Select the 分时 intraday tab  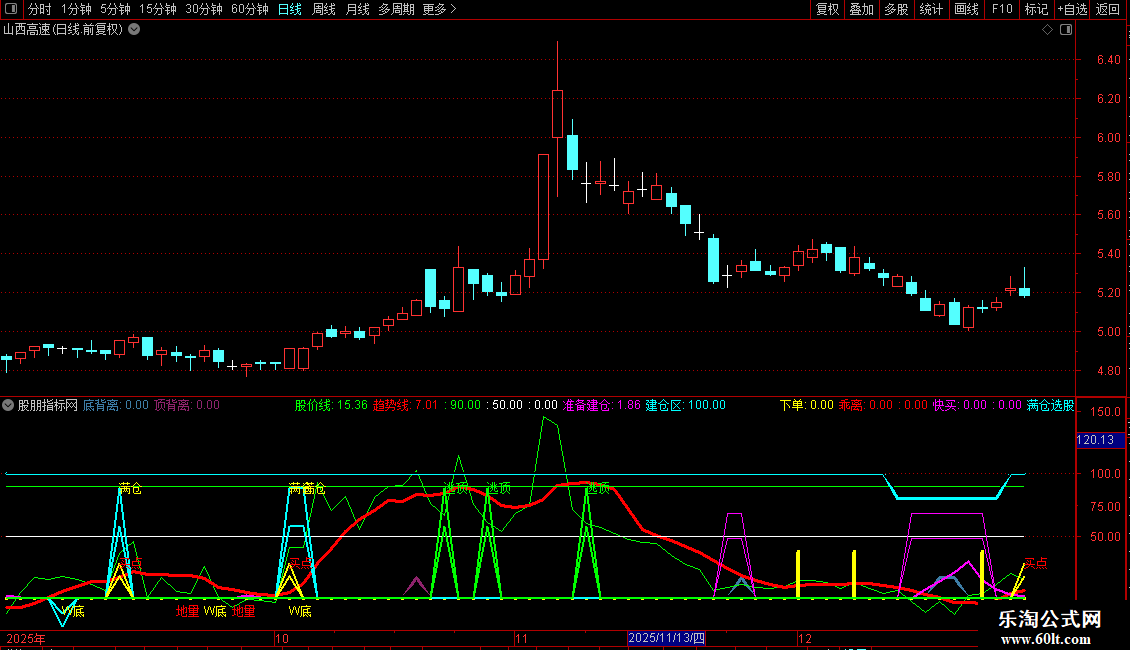pos(40,9)
